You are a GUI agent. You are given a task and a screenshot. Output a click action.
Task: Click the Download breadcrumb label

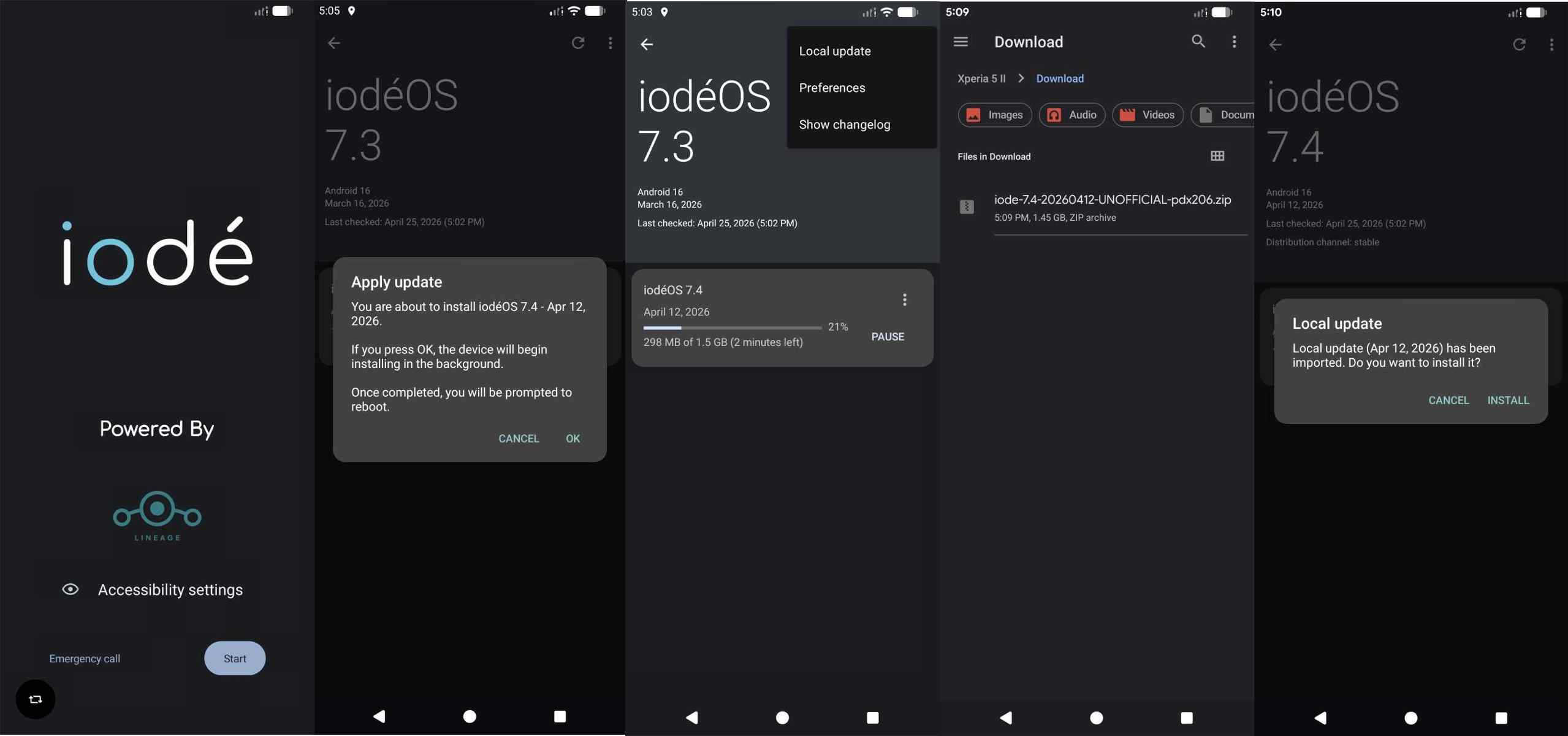(x=1060, y=79)
